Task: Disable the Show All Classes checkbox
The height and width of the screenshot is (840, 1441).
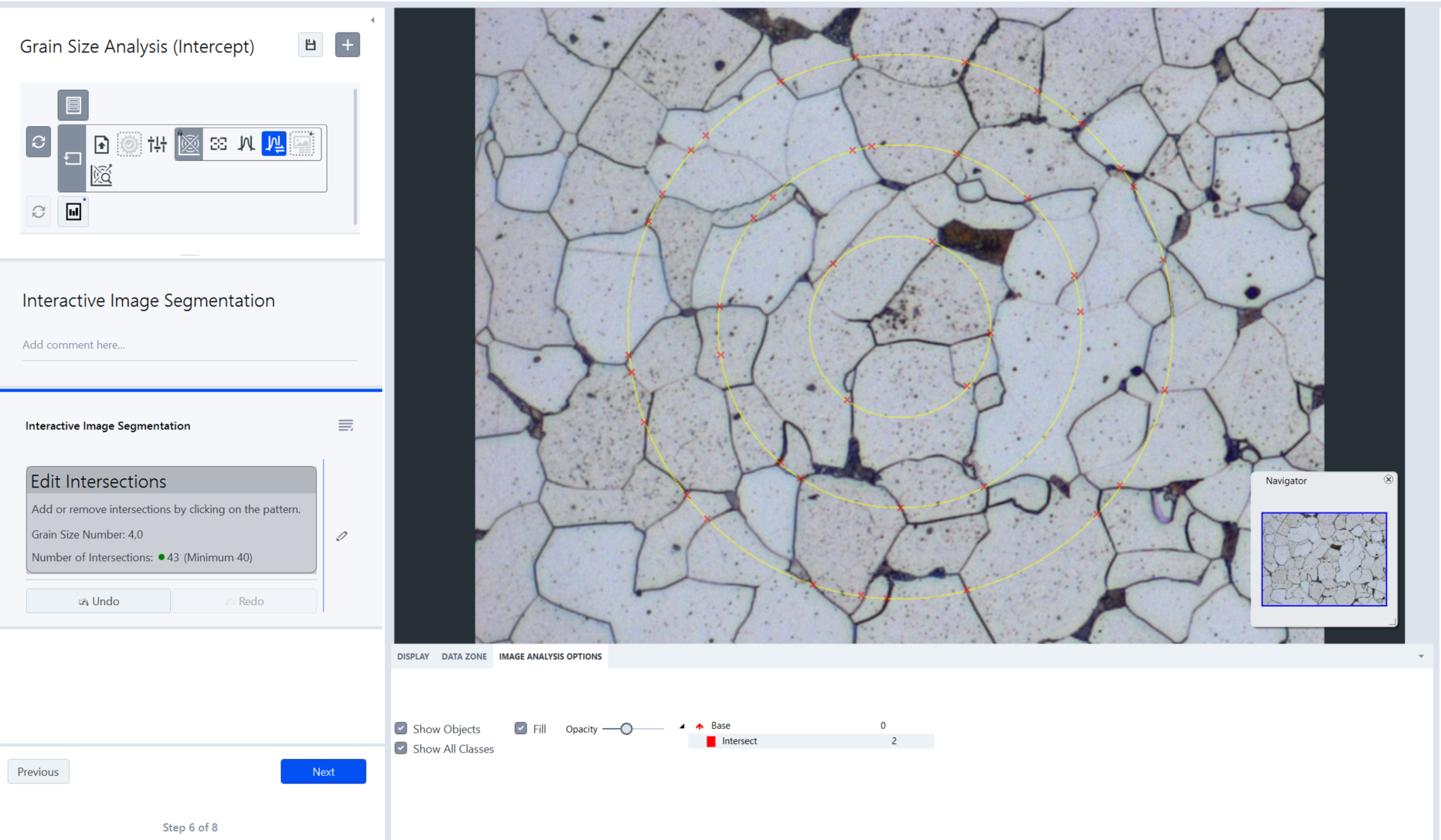Action: point(401,747)
